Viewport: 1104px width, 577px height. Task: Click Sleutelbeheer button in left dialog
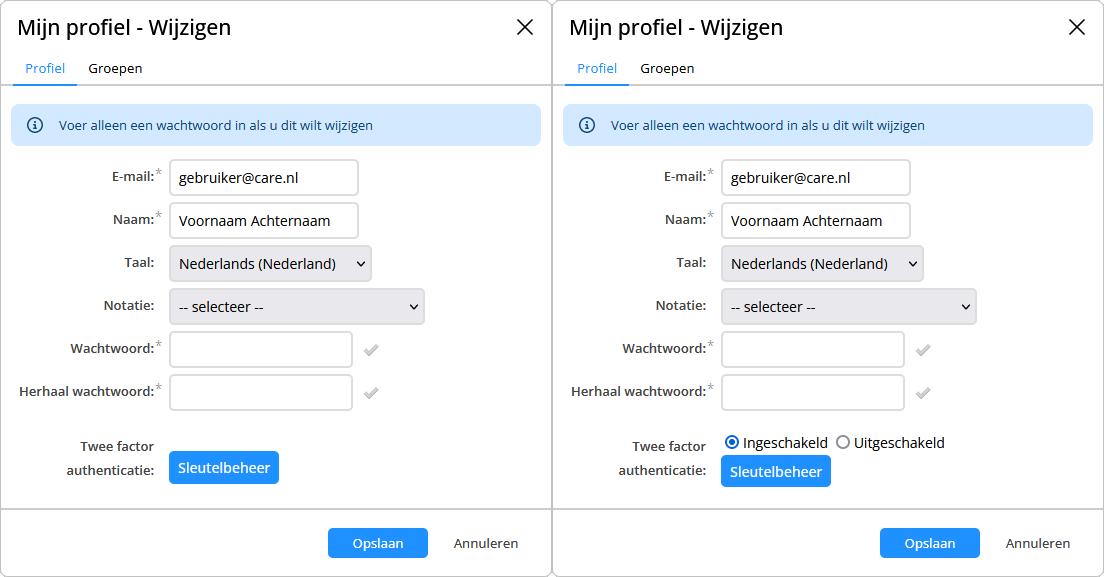click(224, 468)
